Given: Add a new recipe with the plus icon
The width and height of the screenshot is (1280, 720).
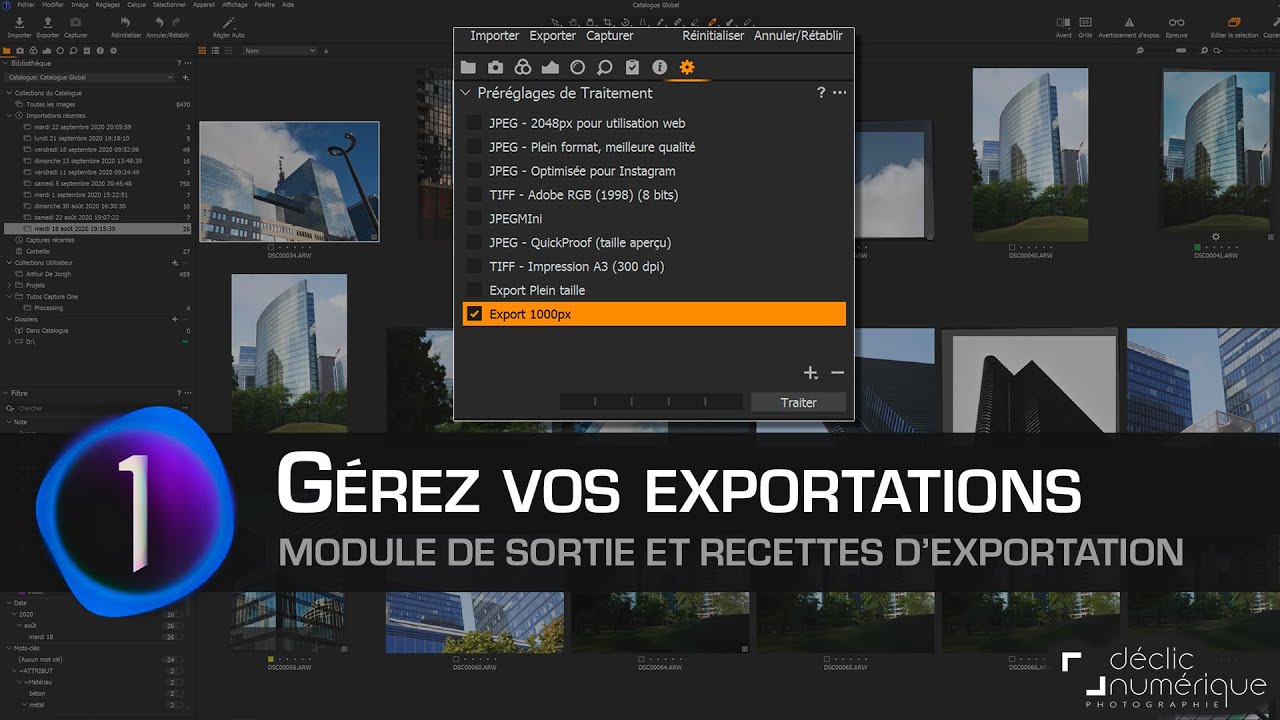Looking at the screenshot, I should coord(811,373).
